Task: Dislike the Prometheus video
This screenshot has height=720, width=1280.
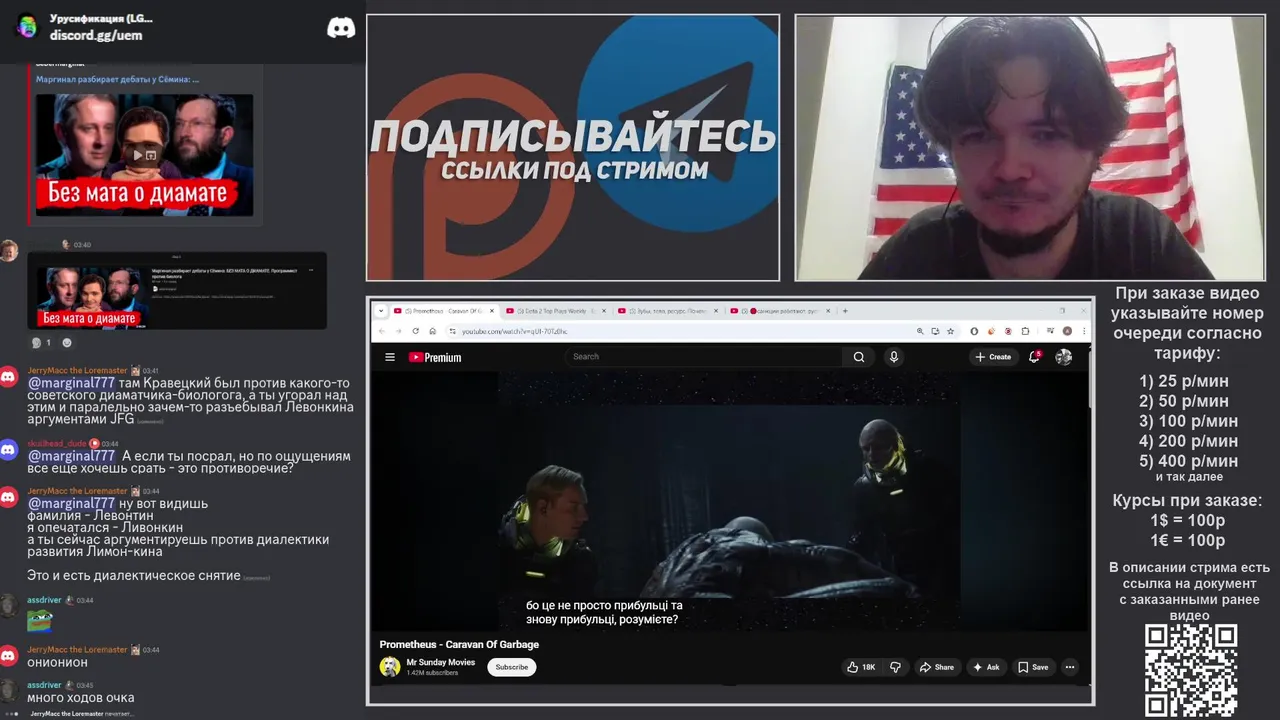Action: click(x=896, y=667)
